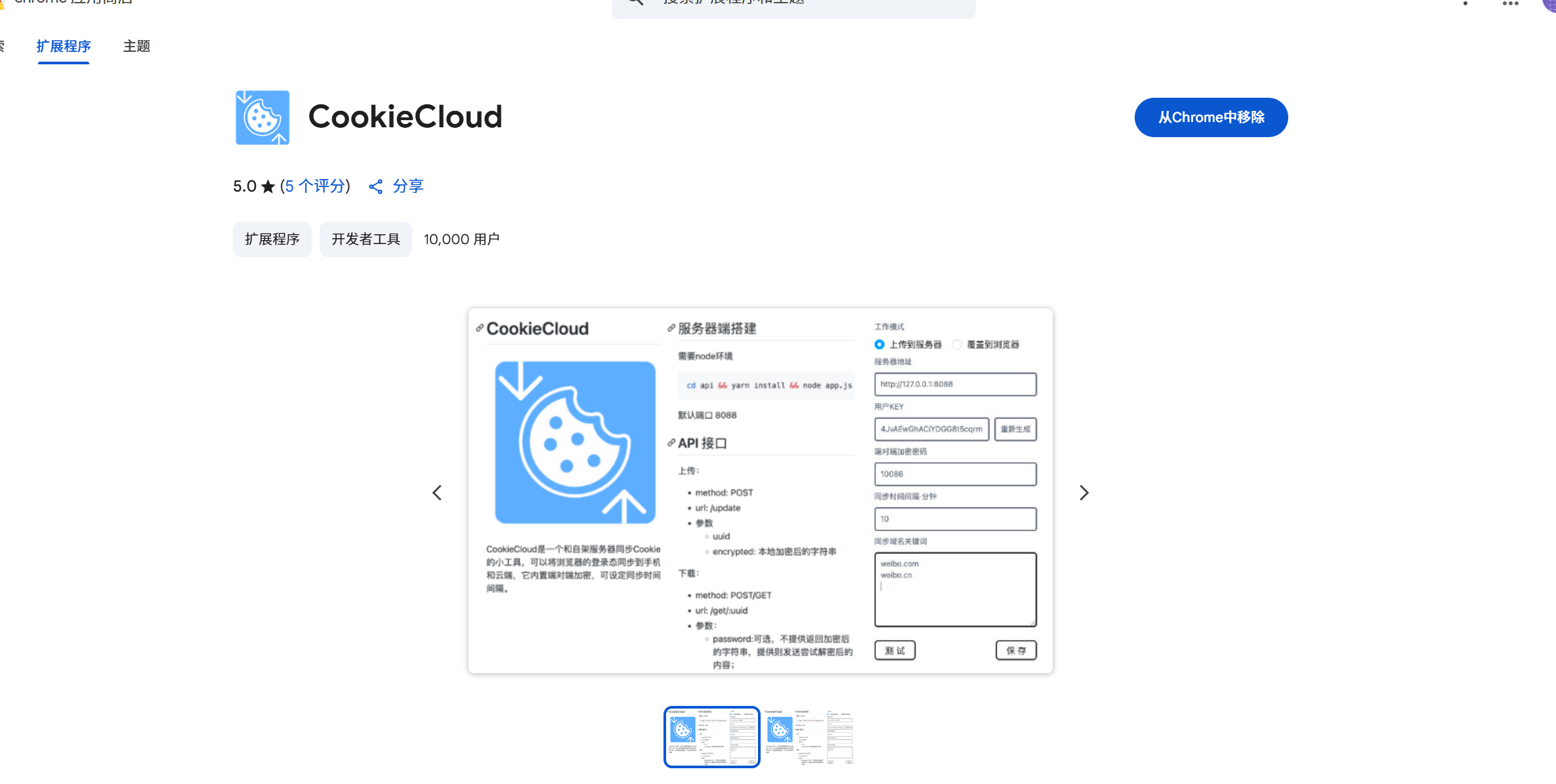Click the search magnifier icon in the search box
The height and width of the screenshot is (784, 1556).
(635, 3)
